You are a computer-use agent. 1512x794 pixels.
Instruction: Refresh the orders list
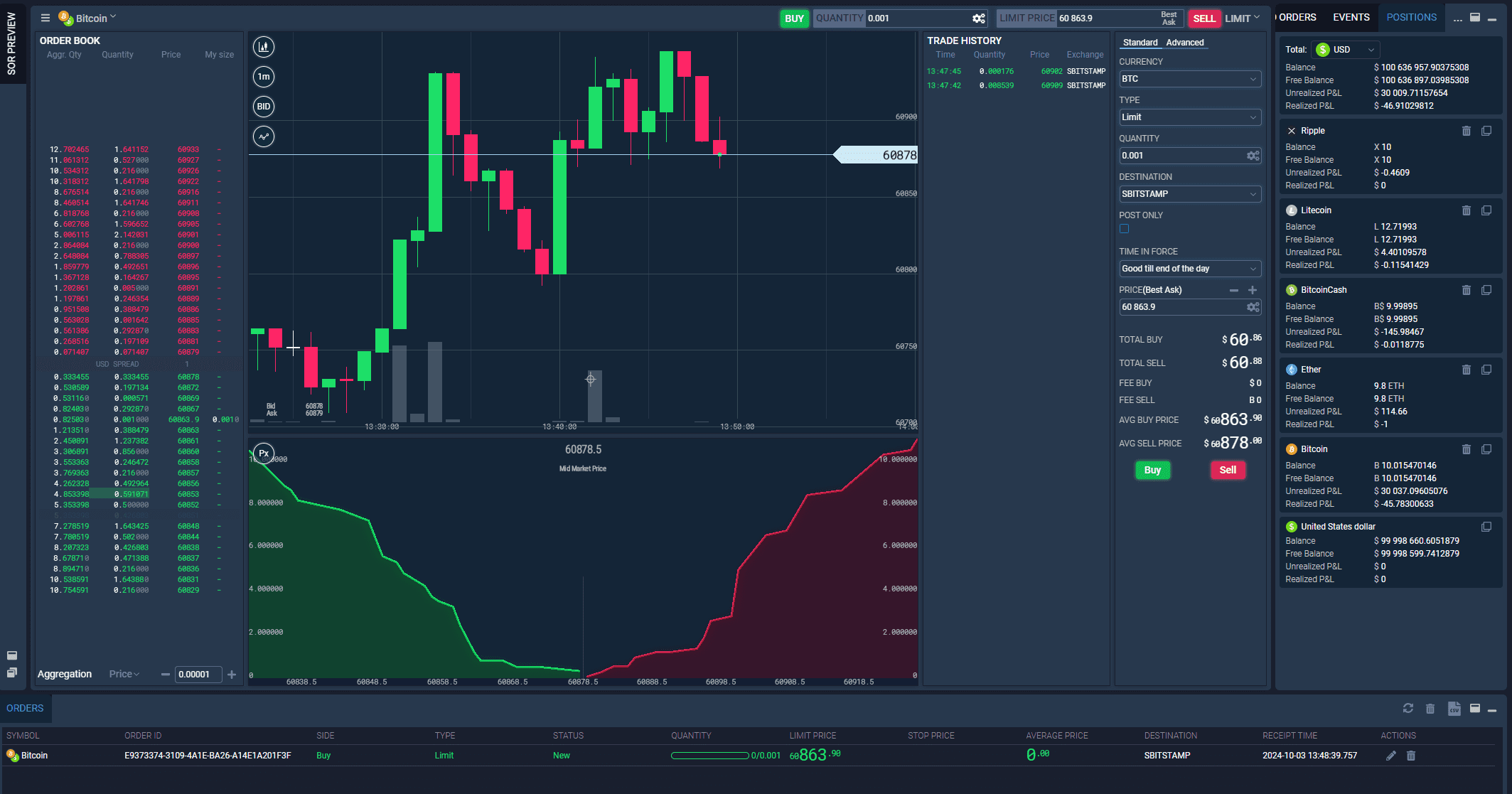tap(1408, 708)
